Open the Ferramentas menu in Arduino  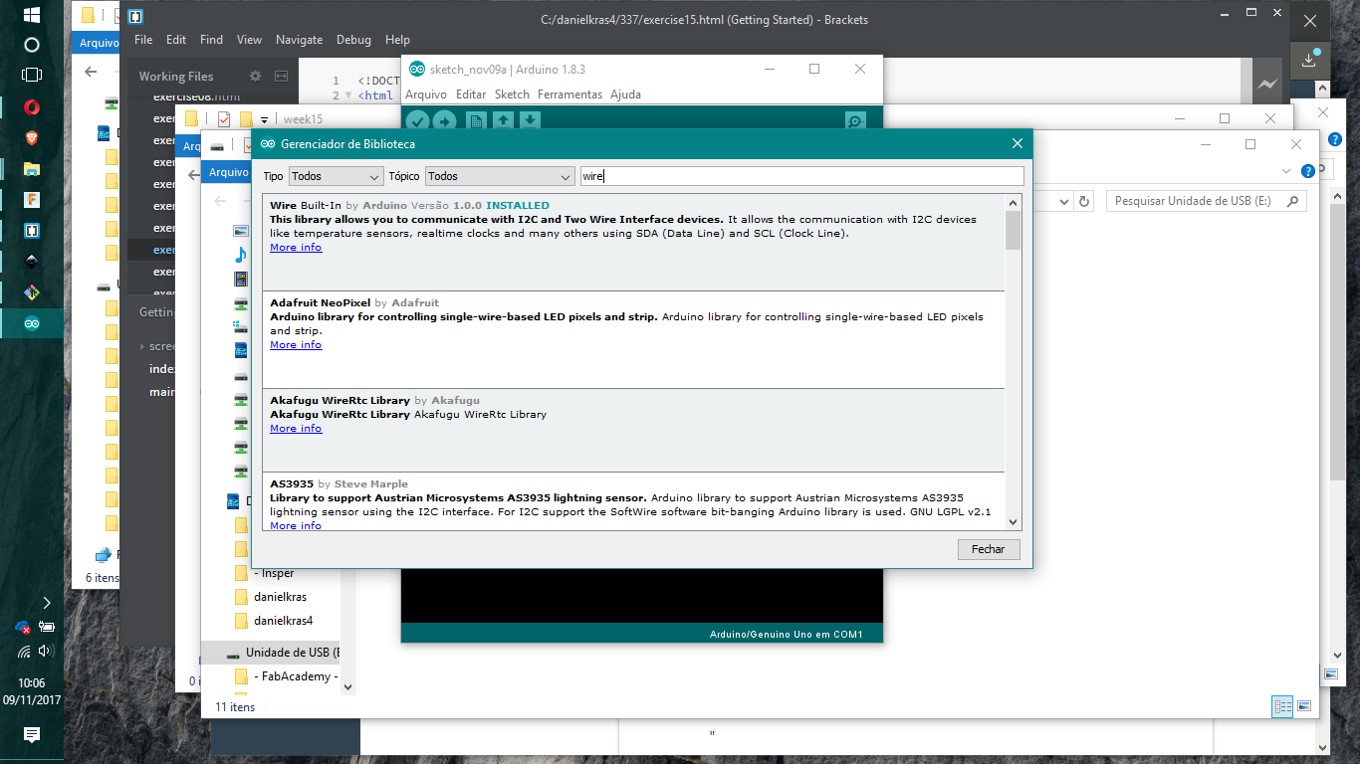pos(569,94)
